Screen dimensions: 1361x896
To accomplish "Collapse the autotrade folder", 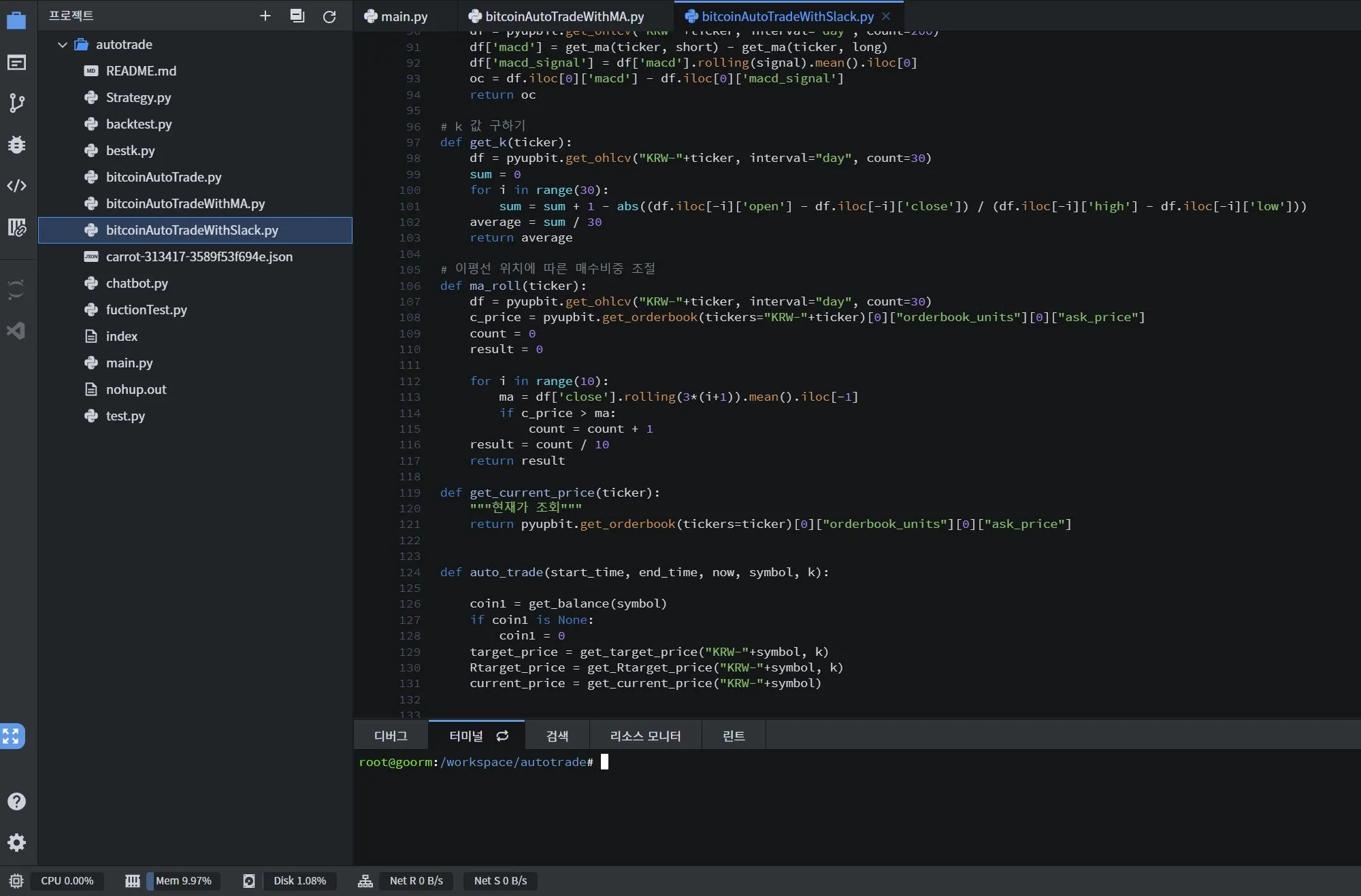I will [x=63, y=45].
